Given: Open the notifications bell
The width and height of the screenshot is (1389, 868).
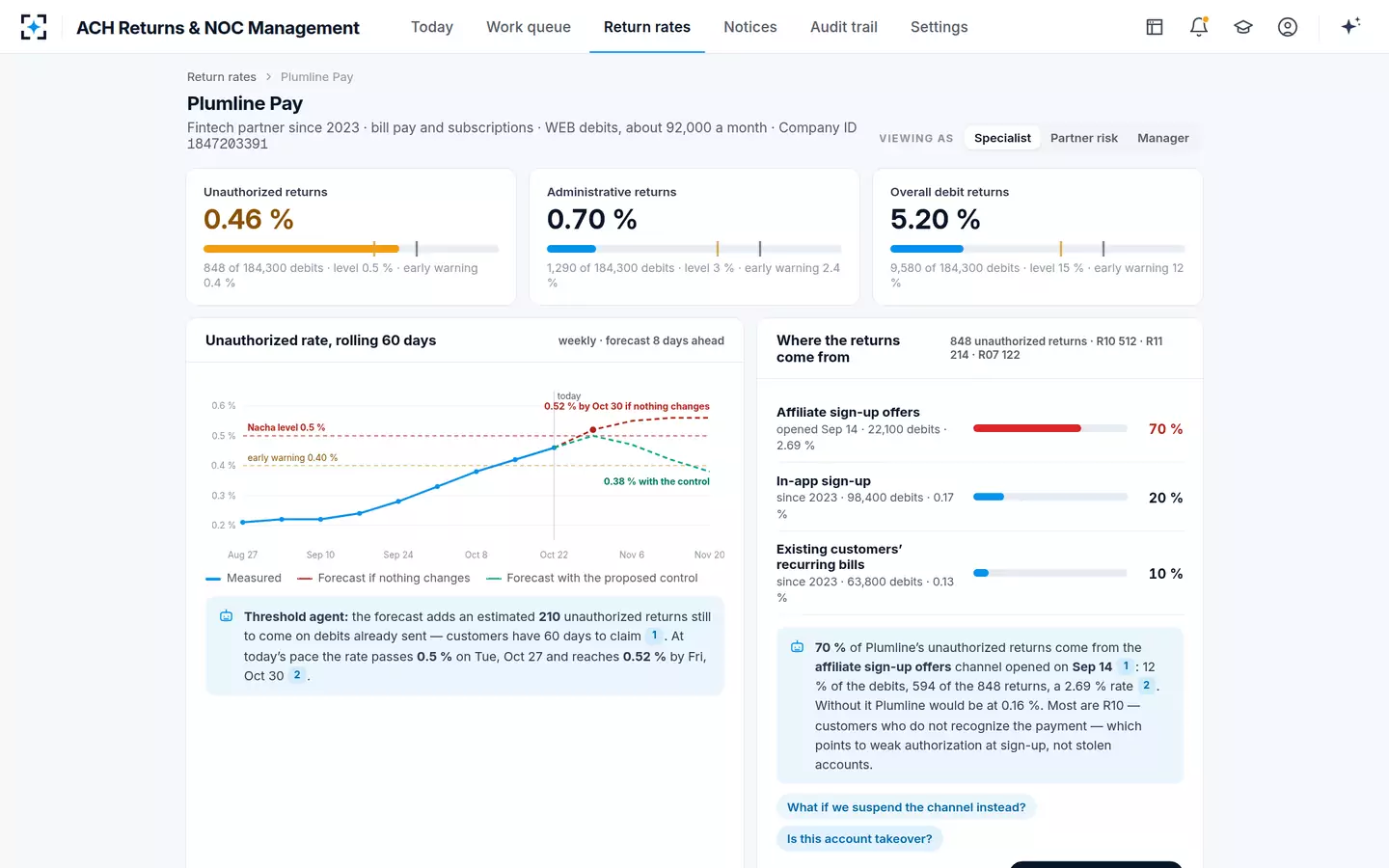Looking at the screenshot, I should [x=1199, y=27].
